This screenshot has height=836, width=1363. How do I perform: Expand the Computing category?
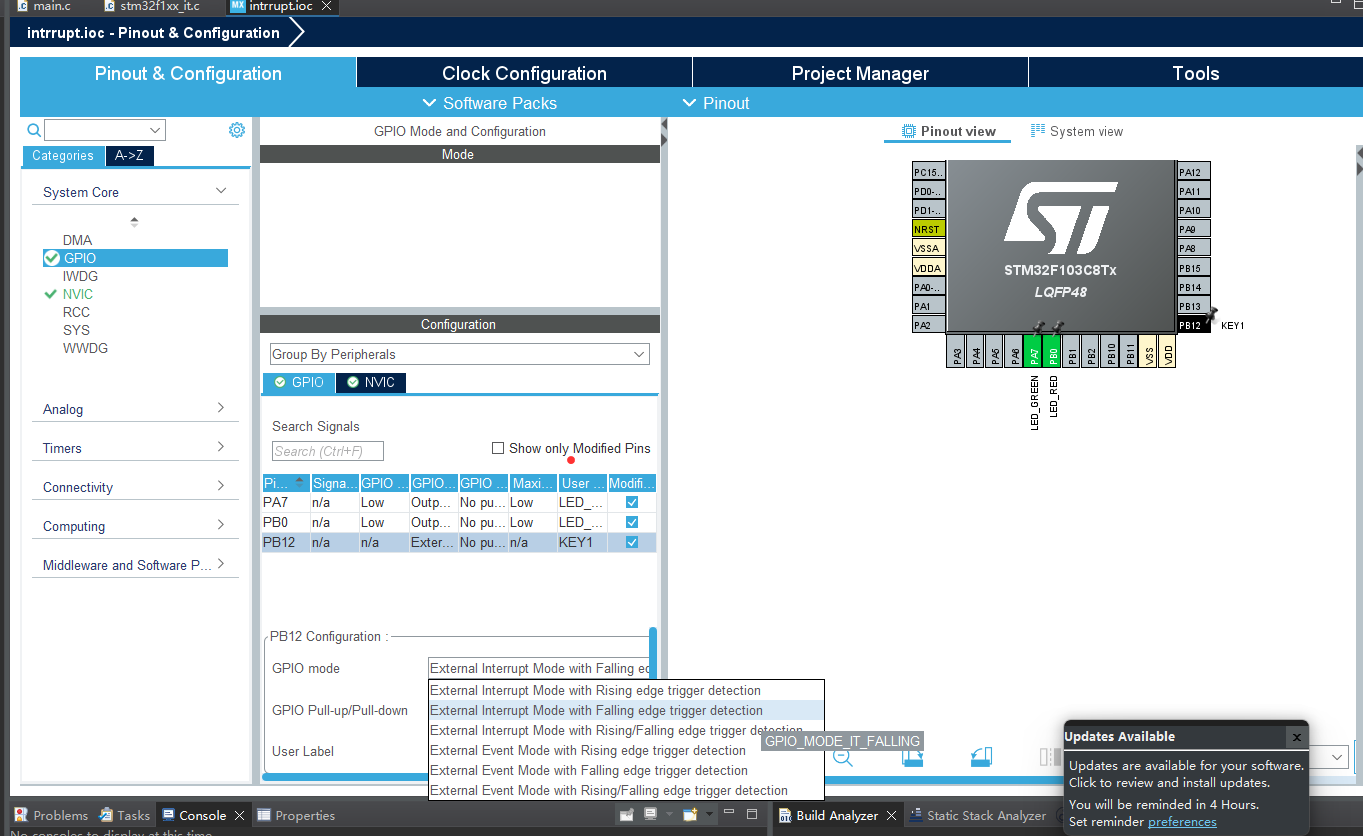coord(221,525)
